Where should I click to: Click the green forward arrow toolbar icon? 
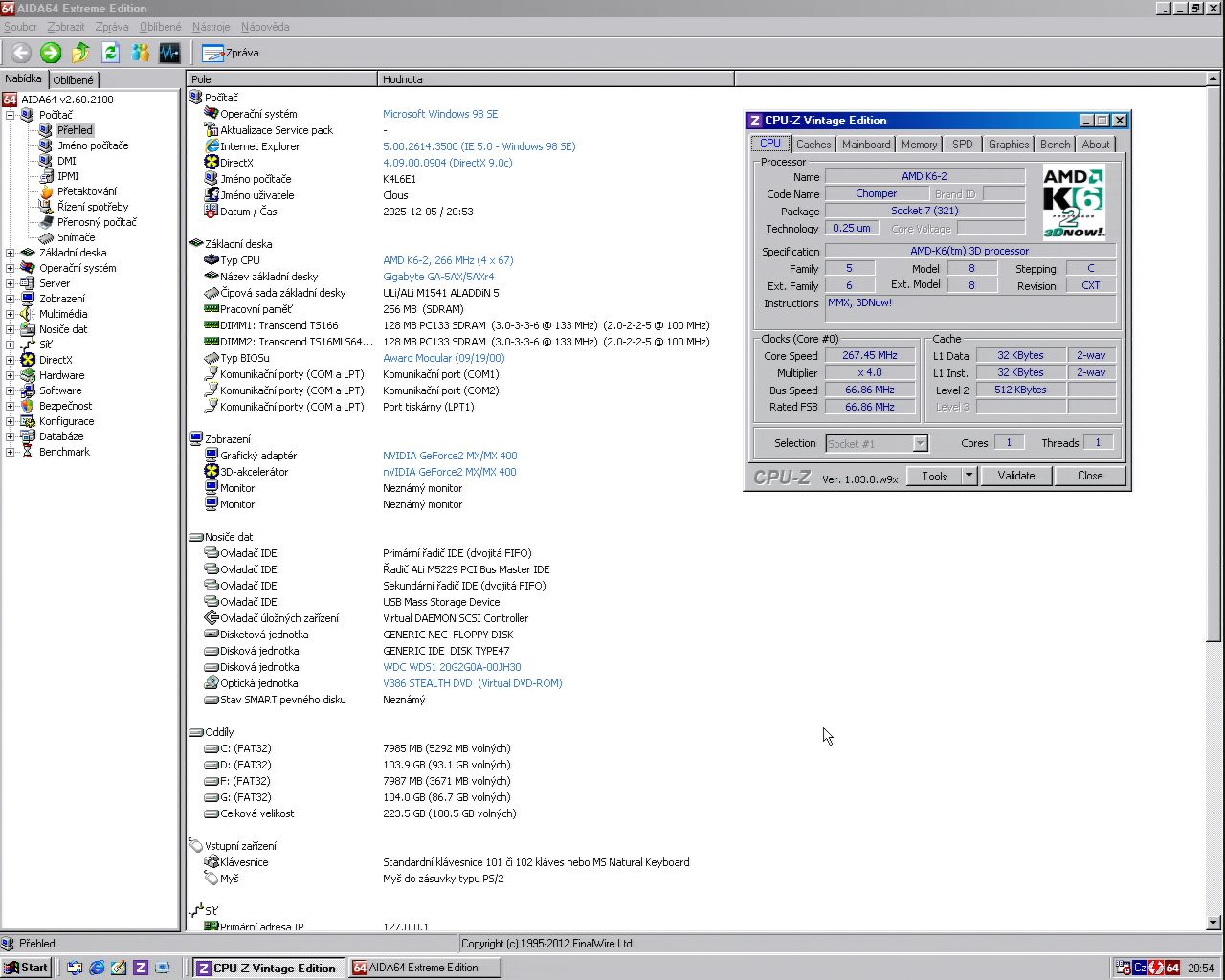click(x=51, y=53)
